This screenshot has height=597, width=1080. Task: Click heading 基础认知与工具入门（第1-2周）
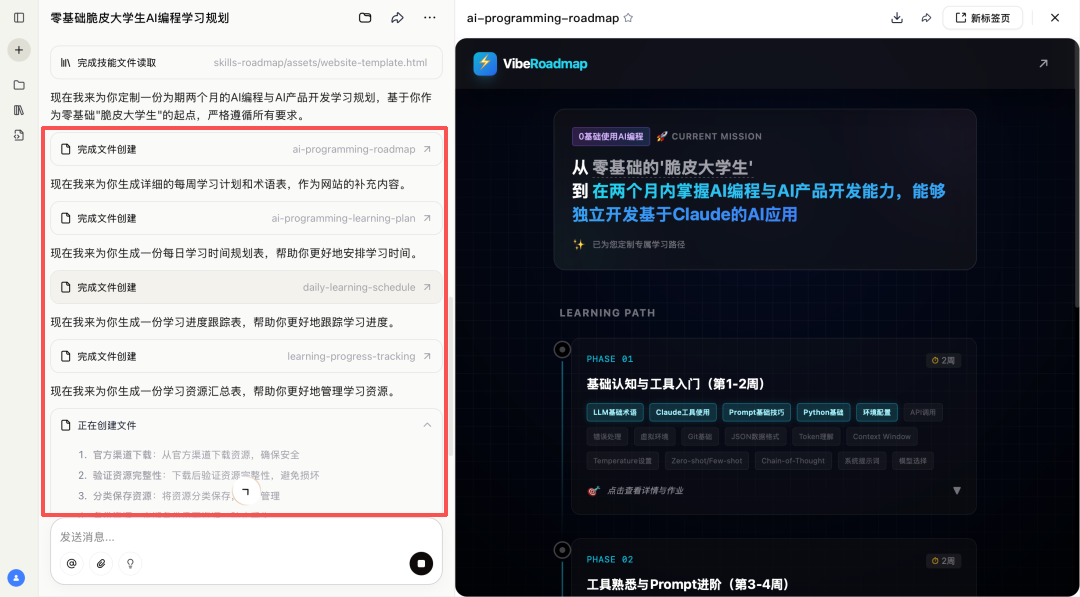click(676, 384)
